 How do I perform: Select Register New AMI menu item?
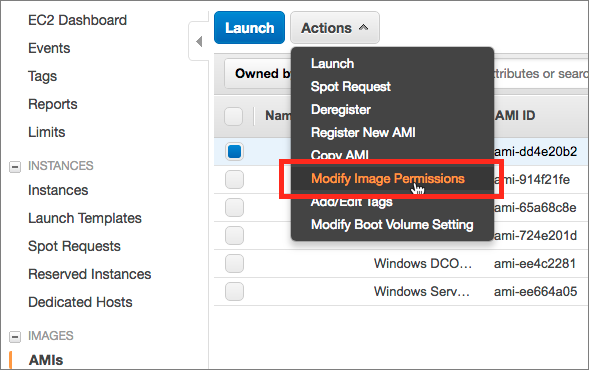point(363,133)
